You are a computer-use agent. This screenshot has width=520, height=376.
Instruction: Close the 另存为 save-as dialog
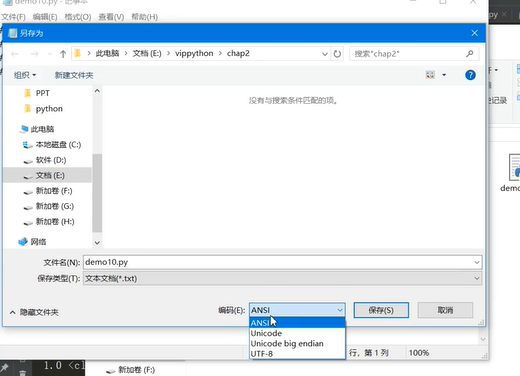(x=475, y=33)
